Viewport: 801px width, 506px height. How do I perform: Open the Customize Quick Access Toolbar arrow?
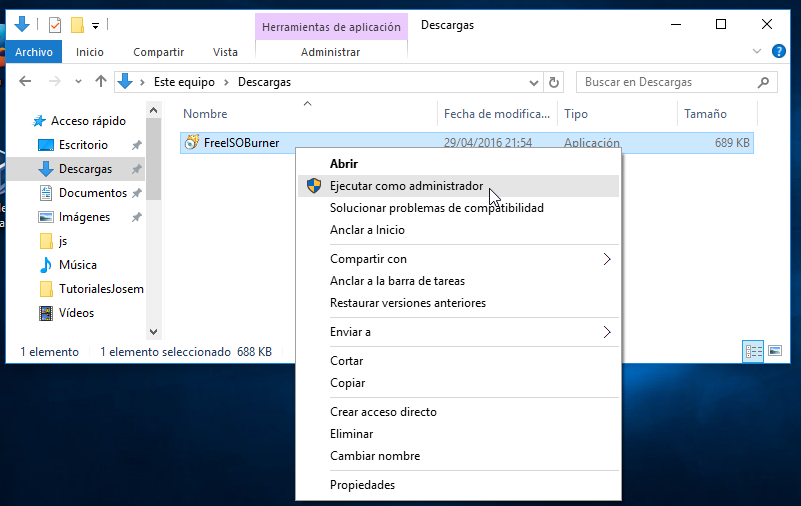pyautogui.click(x=96, y=26)
